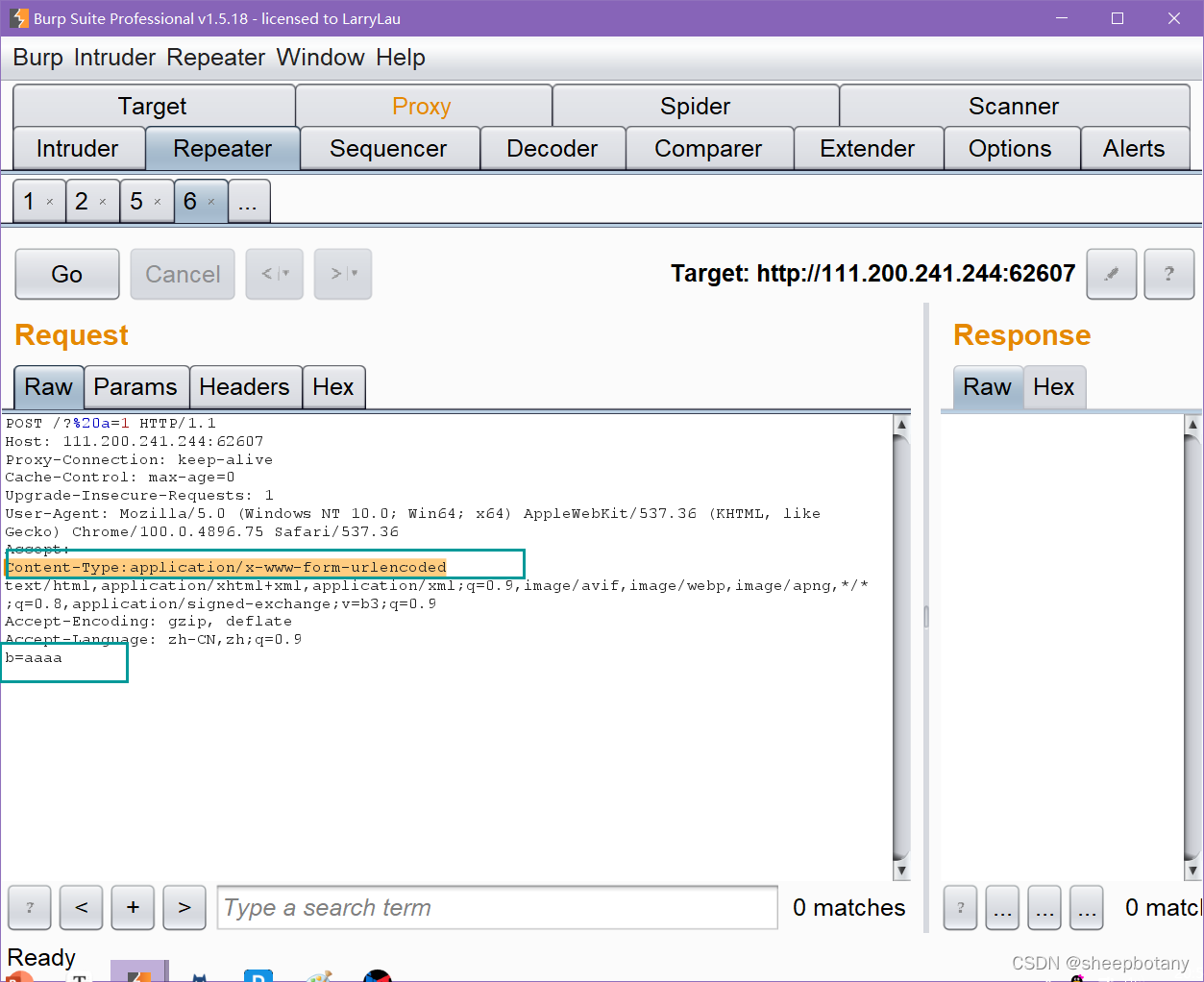The width and height of the screenshot is (1204, 982).
Task: Switch to the Scanner tab
Action: [1015, 106]
